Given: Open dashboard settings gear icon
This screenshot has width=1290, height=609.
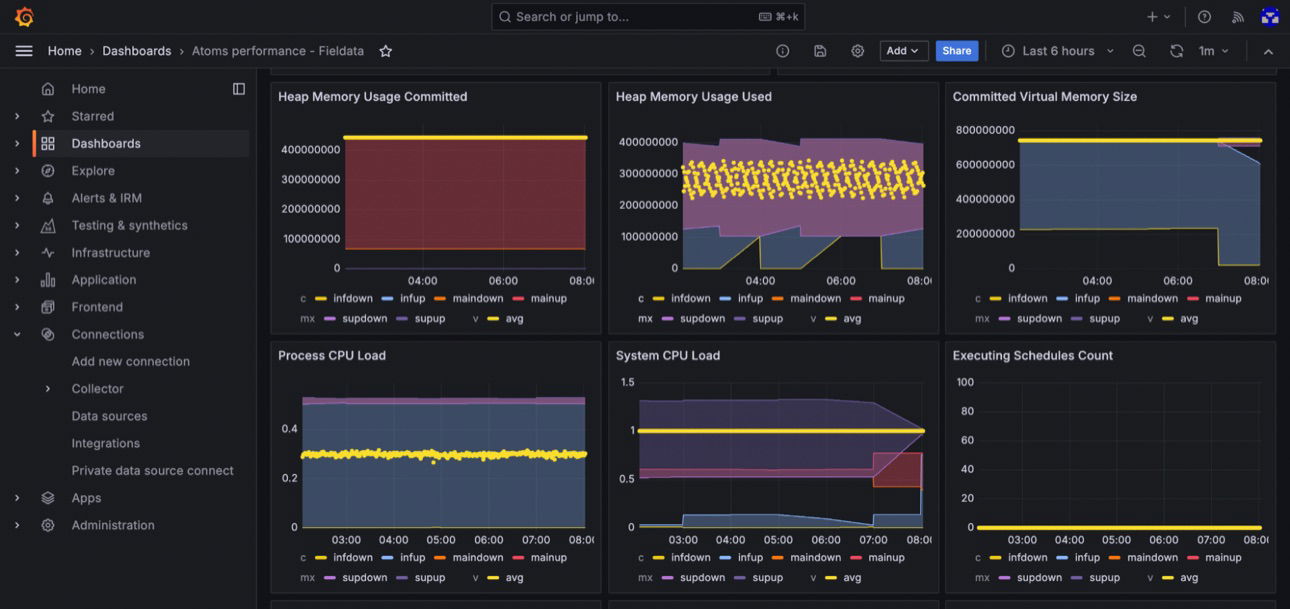Looking at the screenshot, I should click(x=858, y=51).
